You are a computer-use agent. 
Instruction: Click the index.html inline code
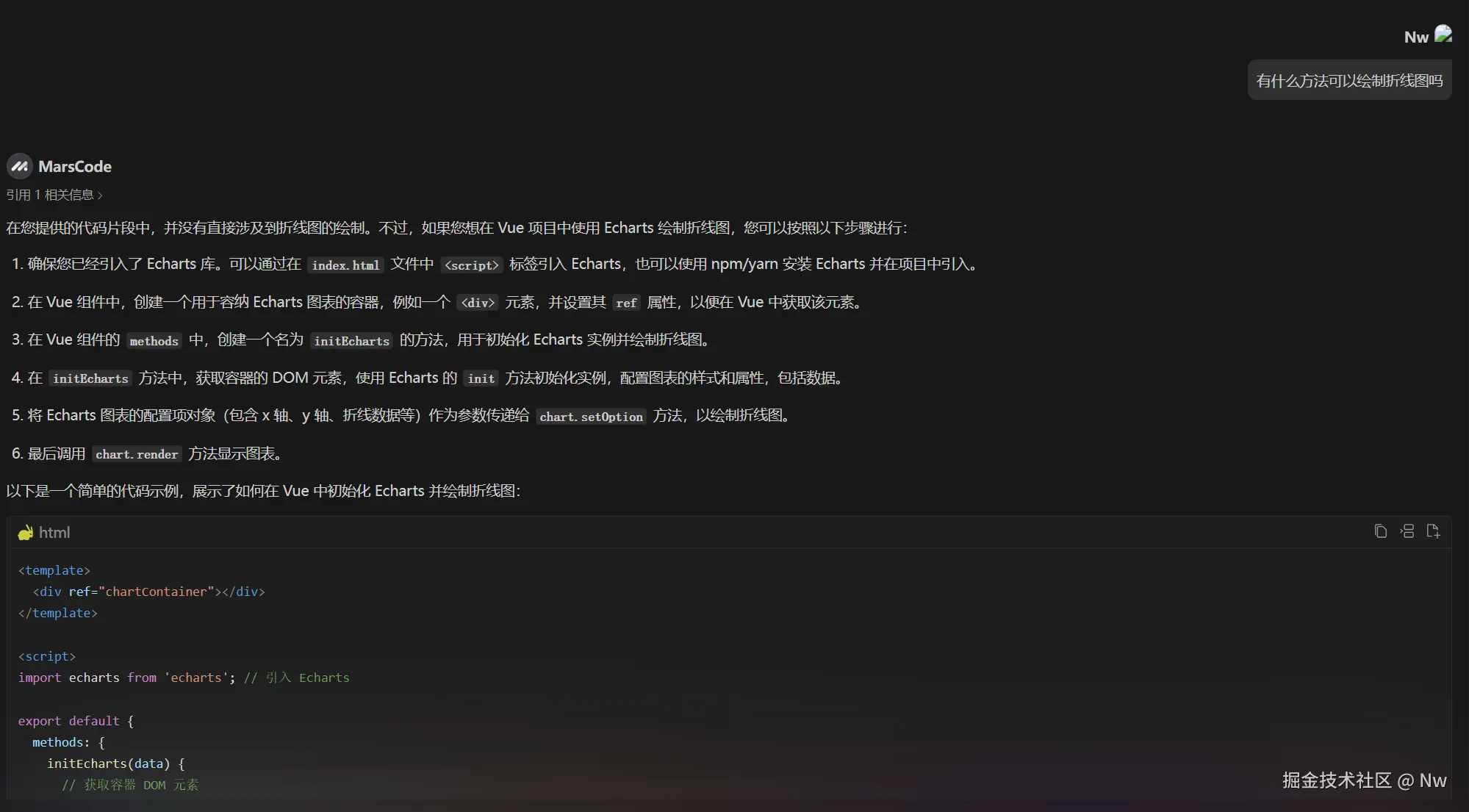coord(345,265)
